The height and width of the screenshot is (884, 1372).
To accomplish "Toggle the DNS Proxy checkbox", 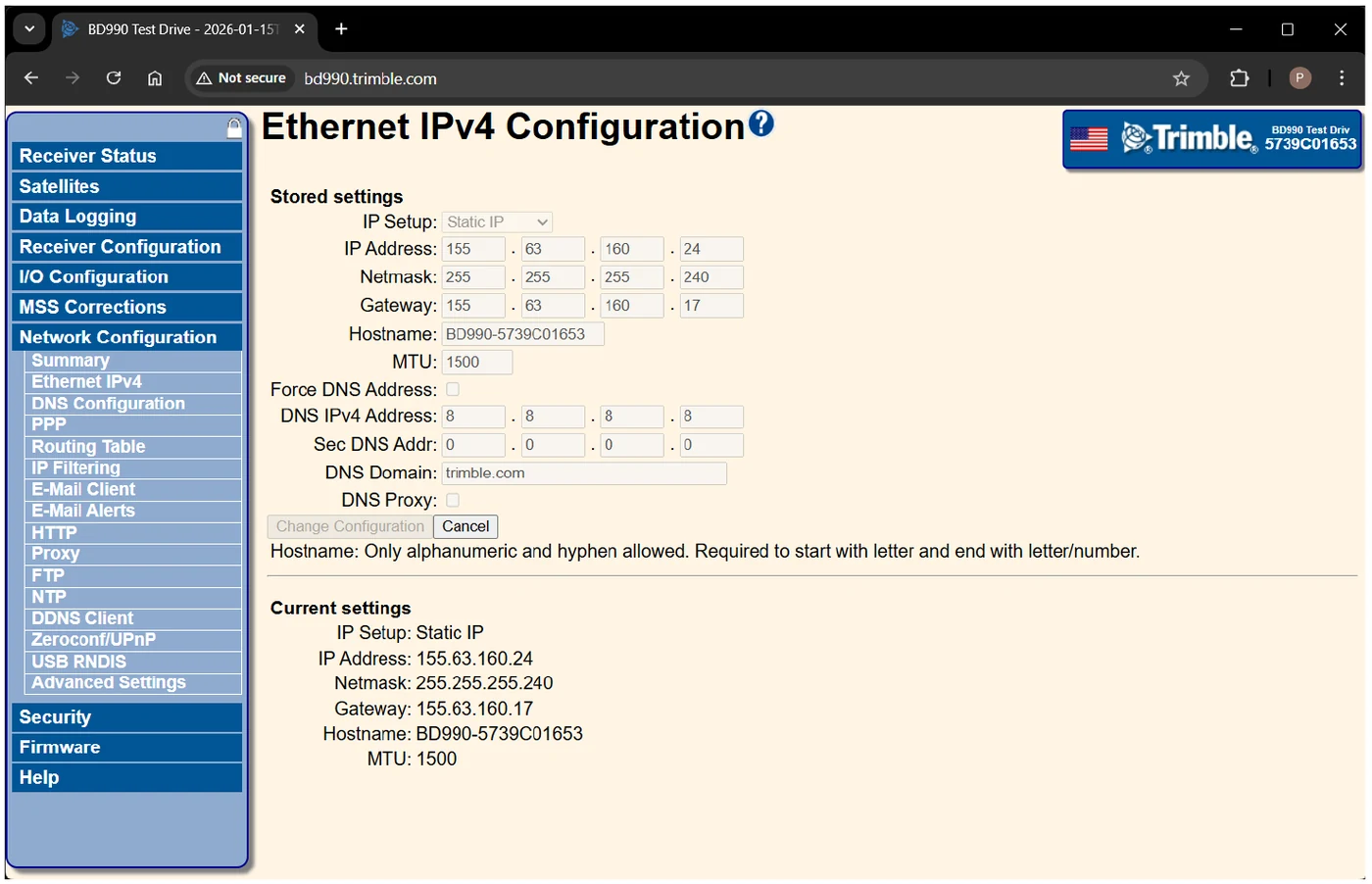I will 453,501.
